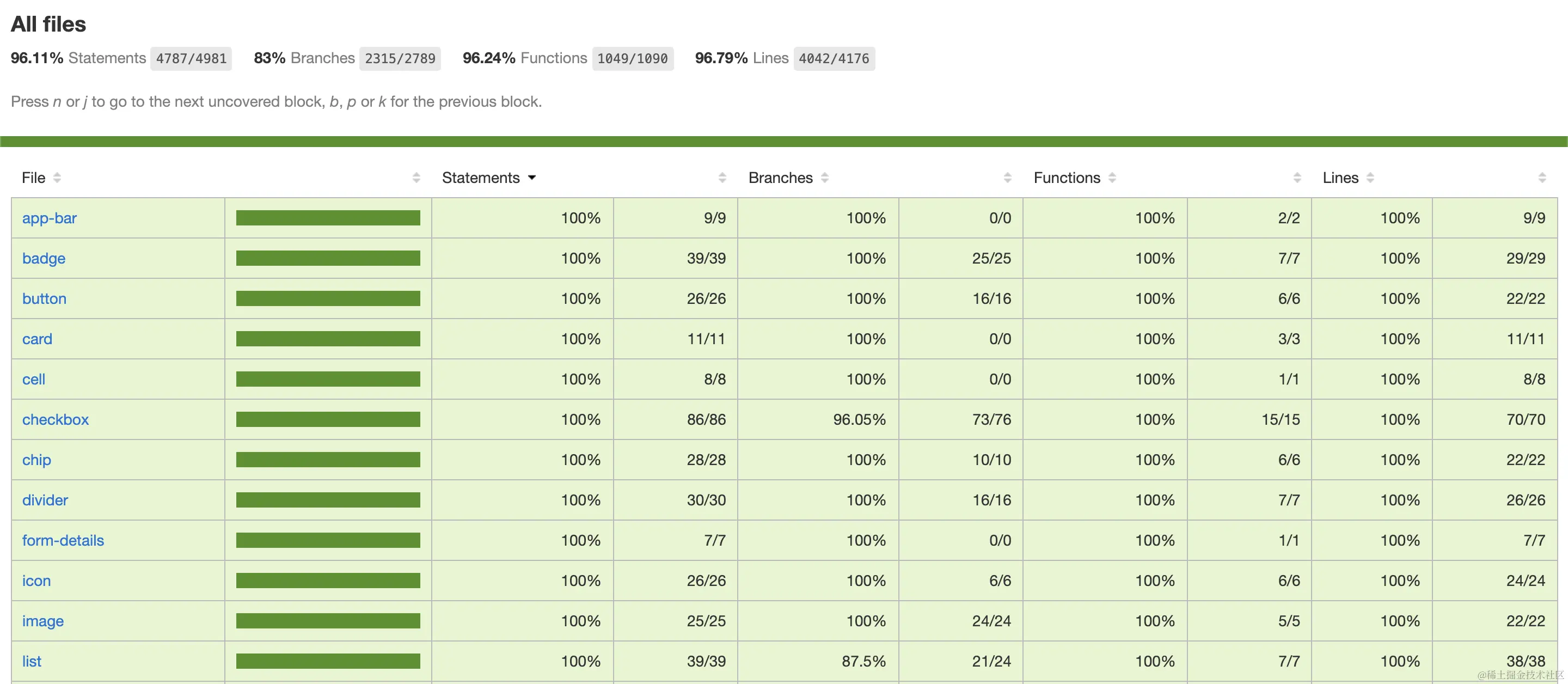Image resolution: width=1568 pixels, height=684 pixels.
Task: Open the card folder link
Action: 37,339
